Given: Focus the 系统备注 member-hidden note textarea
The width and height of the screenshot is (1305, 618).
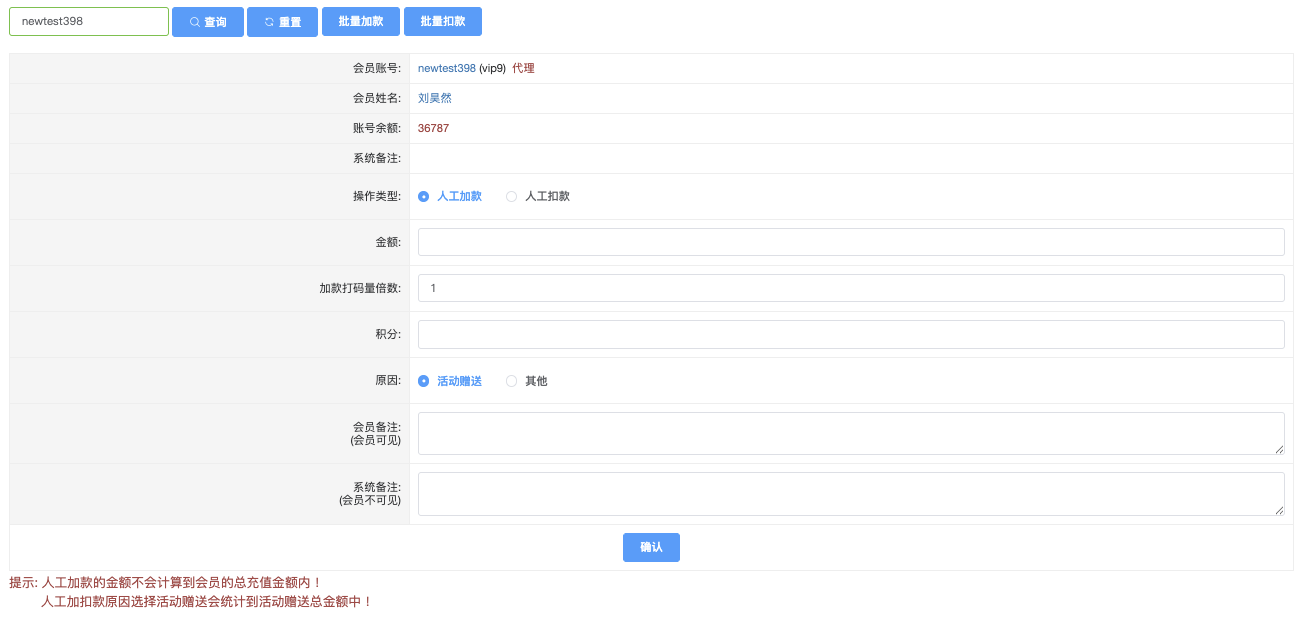Looking at the screenshot, I should (850, 494).
